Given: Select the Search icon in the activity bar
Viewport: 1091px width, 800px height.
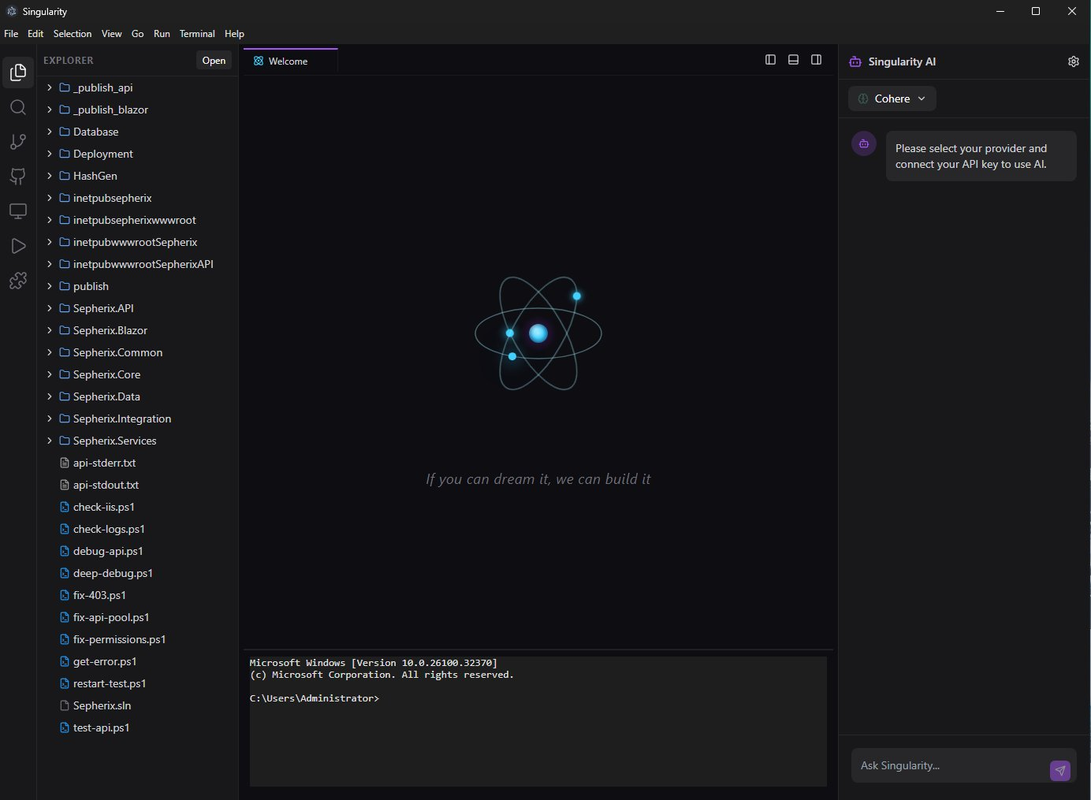Looking at the screenshot, I should pos(18,107).
